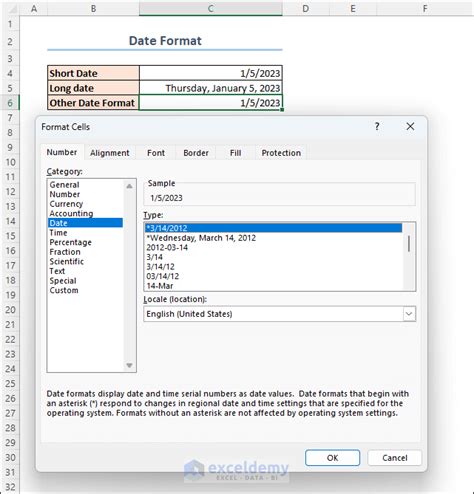Open the Protection tab

[281, 153]
